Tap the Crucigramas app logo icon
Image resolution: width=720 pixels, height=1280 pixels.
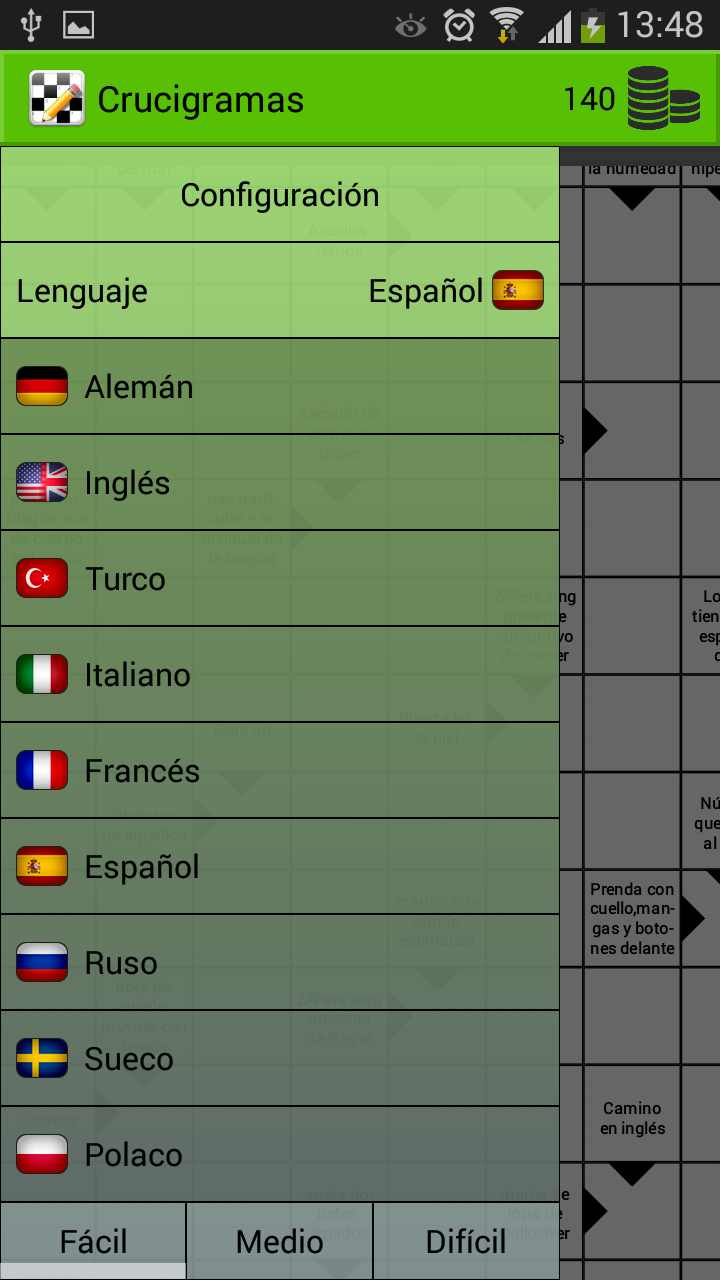(x=57, y=98)
